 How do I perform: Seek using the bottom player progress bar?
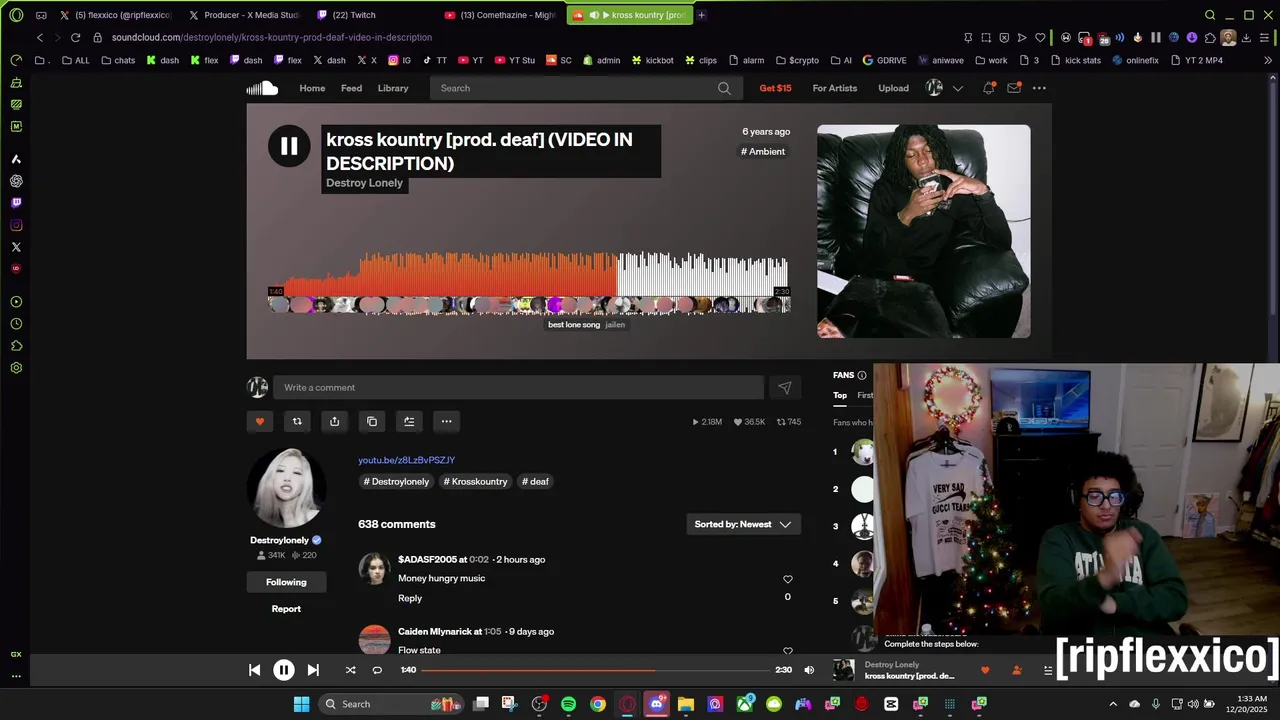click(596, 670)
